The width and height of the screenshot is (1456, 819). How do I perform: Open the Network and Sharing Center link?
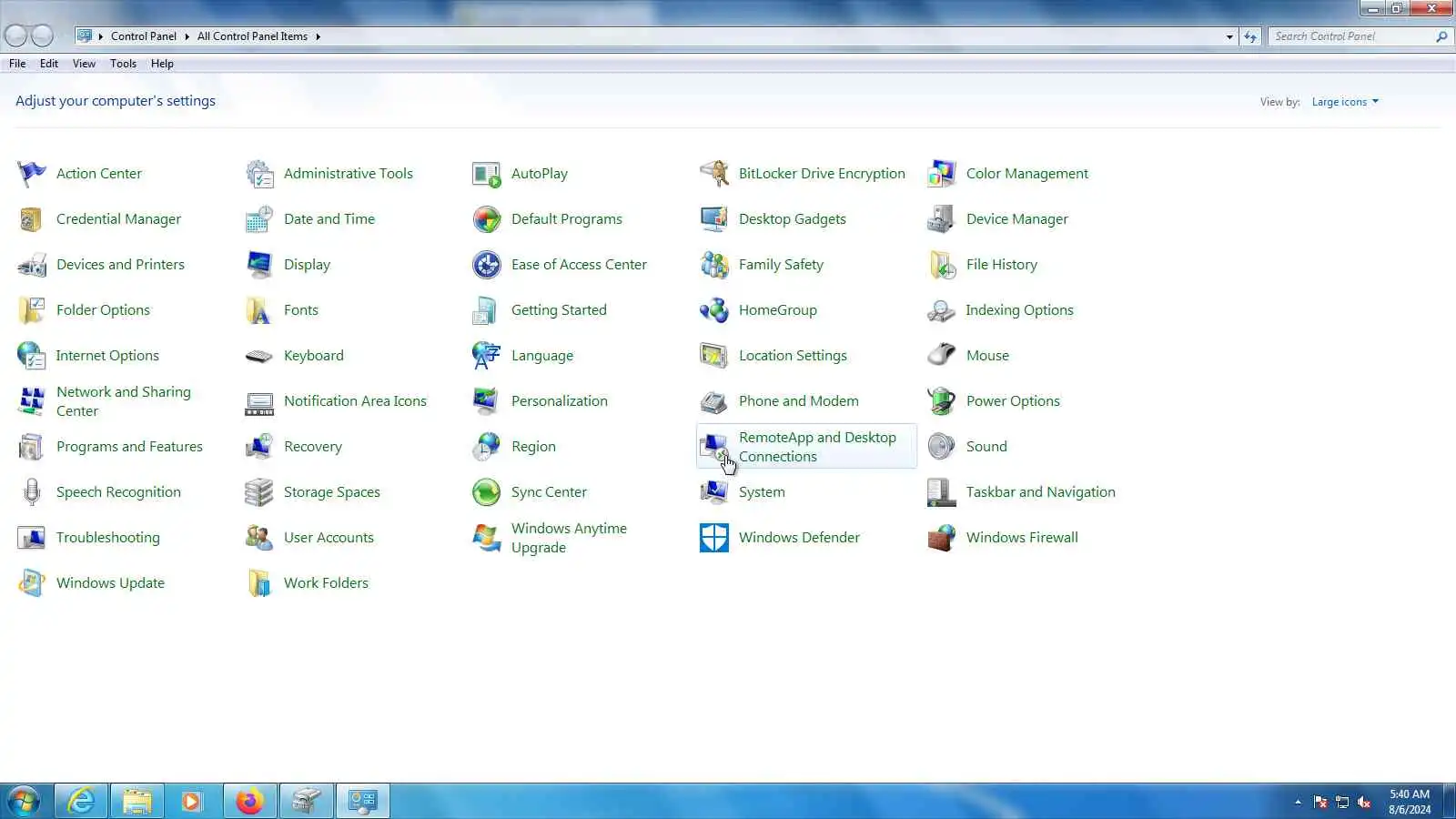click(124, 401)
